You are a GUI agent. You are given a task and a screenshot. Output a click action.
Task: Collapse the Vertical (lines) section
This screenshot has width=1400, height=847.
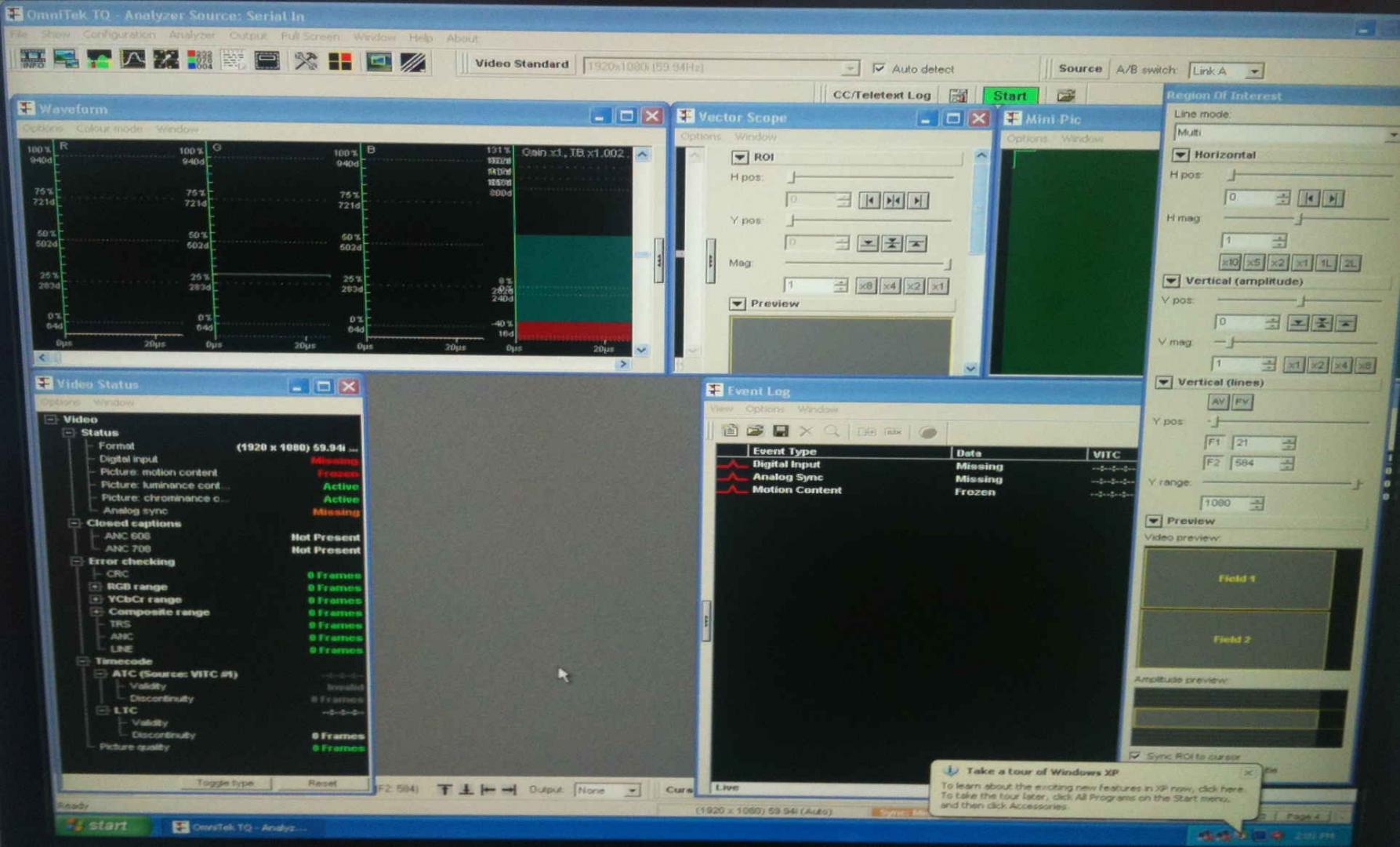coord(1164,382)
